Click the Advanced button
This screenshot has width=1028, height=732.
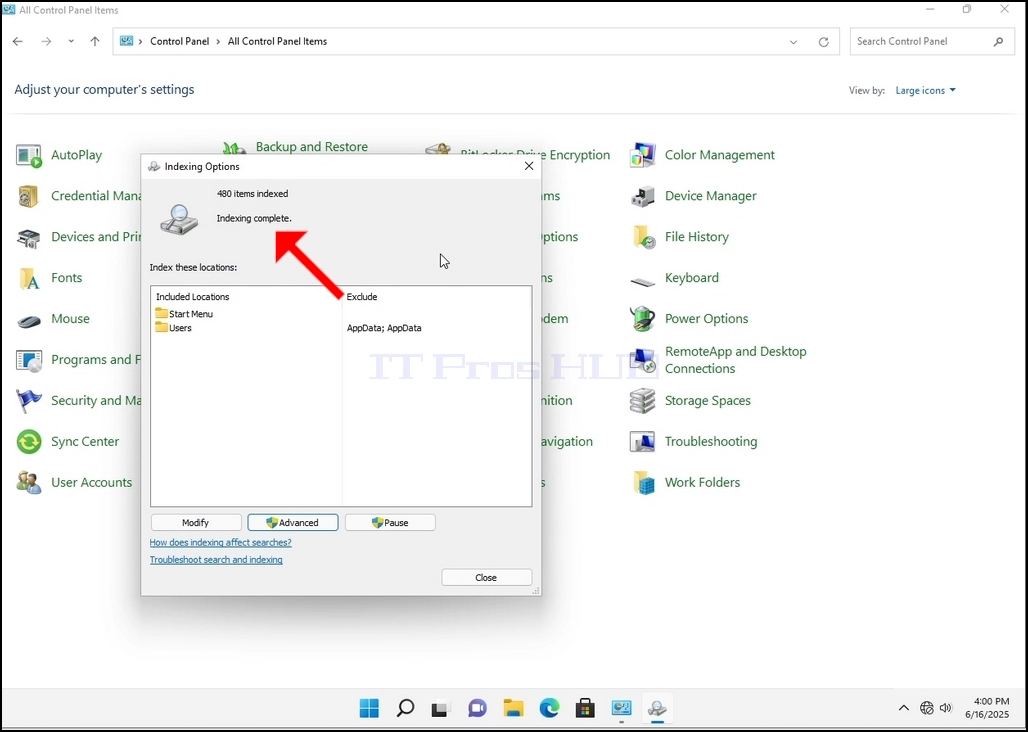(292, 522)
